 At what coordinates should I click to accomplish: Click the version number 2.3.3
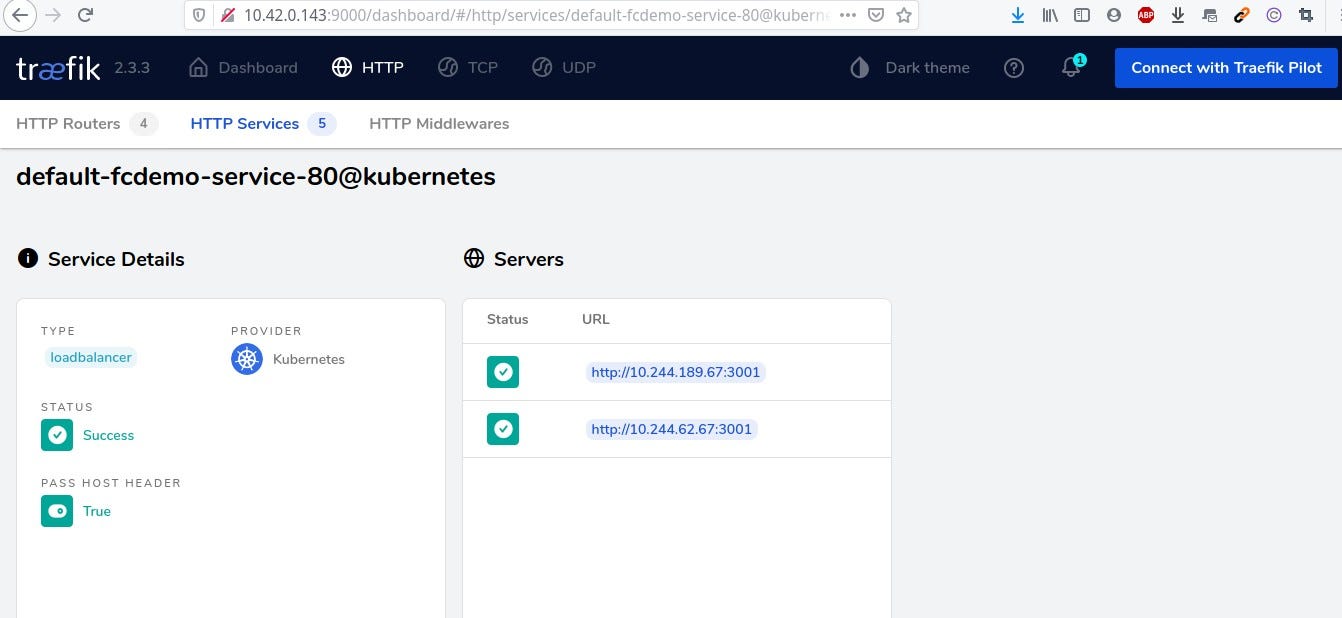(132, 68)
